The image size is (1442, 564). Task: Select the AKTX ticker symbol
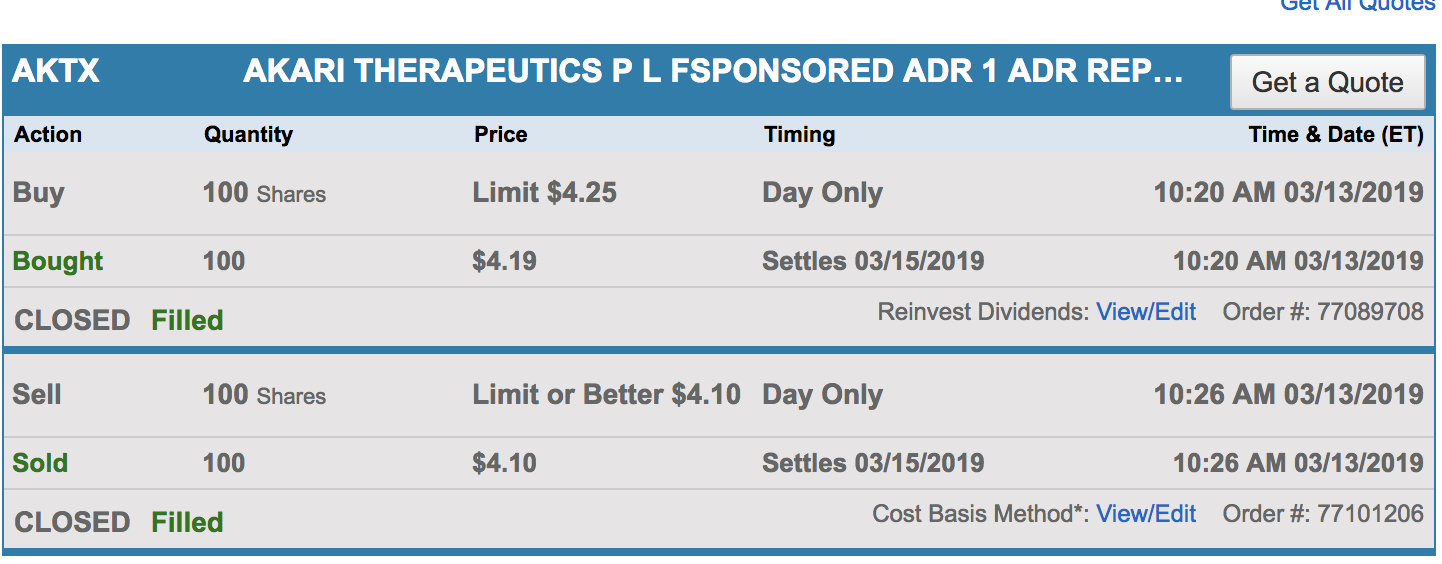click(x=56, y=72)
